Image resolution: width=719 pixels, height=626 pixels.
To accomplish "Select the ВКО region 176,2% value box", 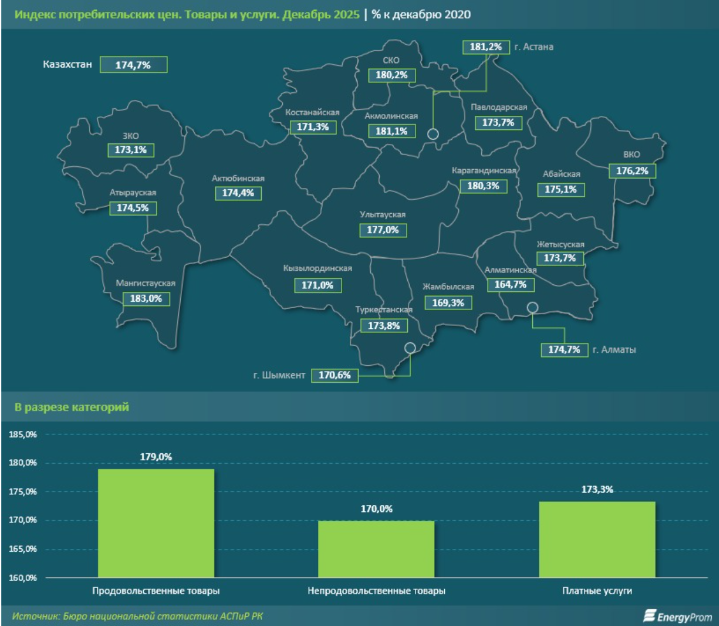I will pos(632,171).
